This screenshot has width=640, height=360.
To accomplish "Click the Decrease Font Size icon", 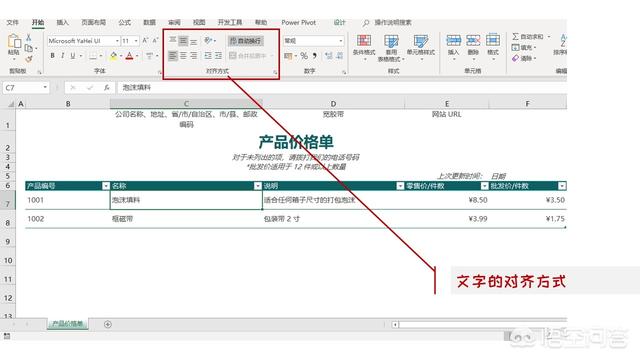I will tap(155, 41).
